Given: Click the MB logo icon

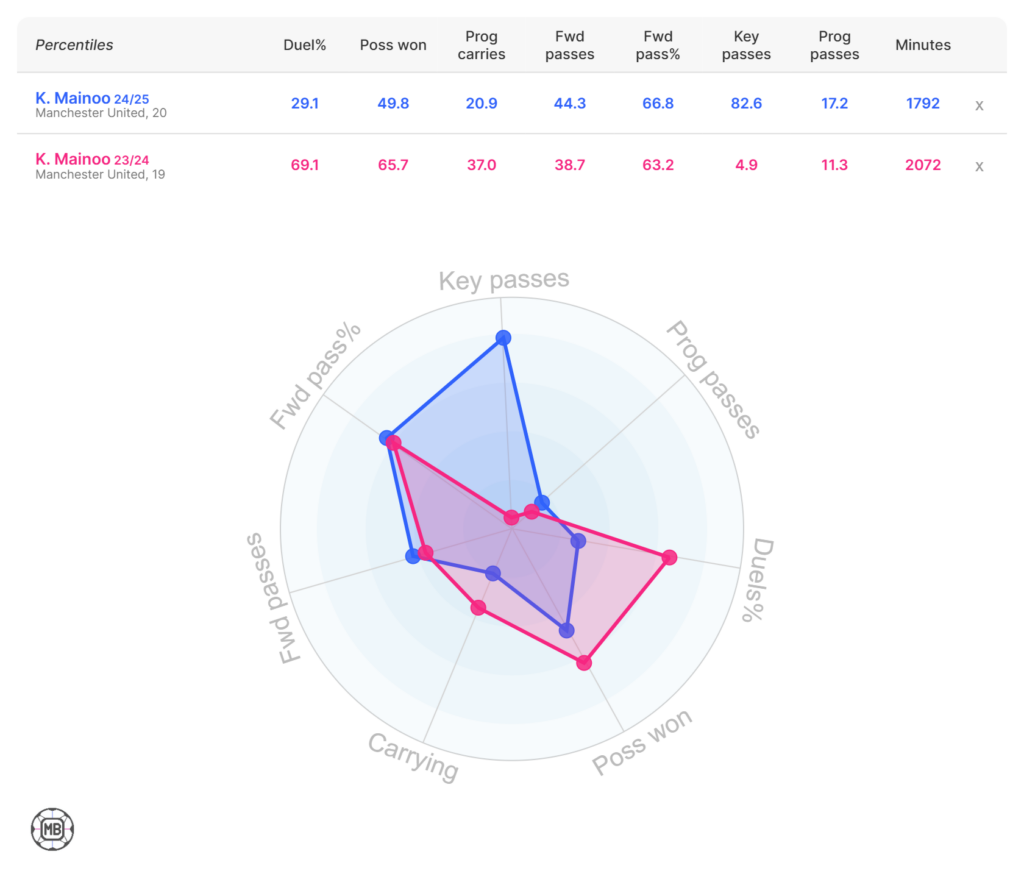Looking at the screenshot, I should point(52,829).
